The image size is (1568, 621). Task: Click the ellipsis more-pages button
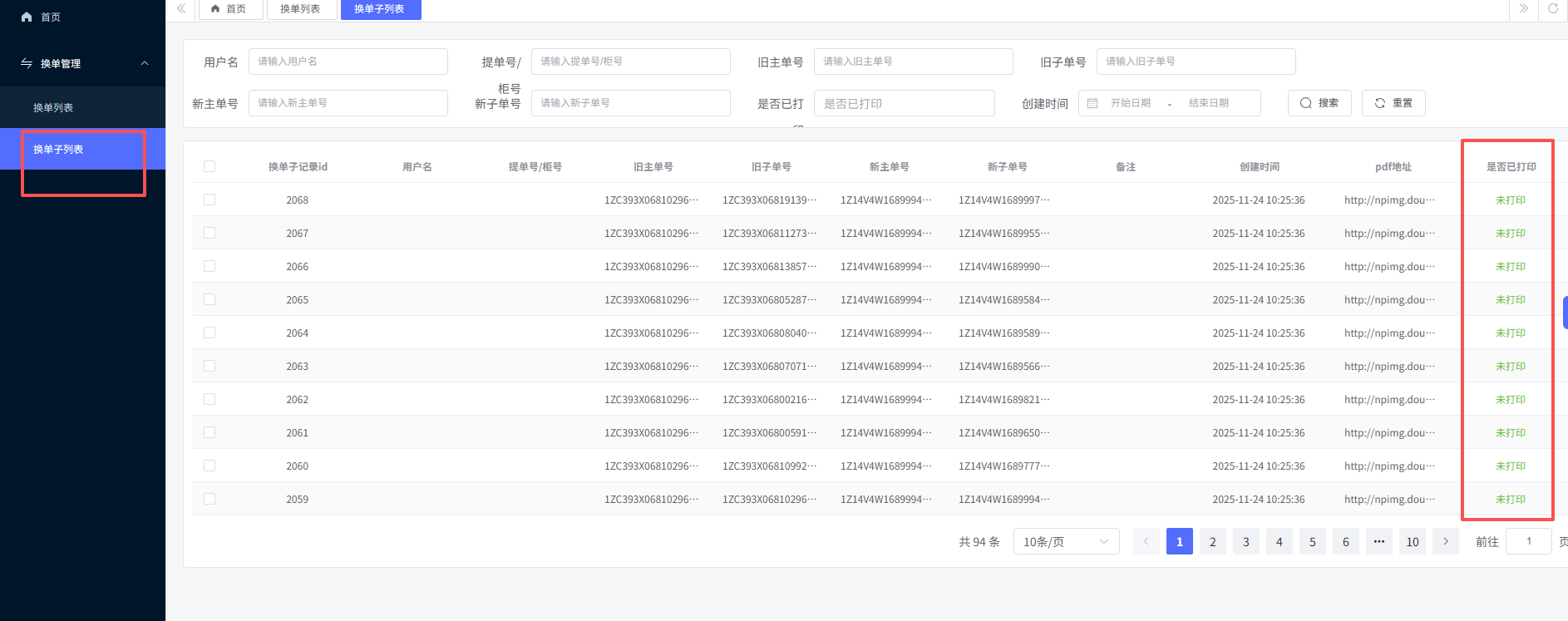pyautogui.click(x=1379, y=541)
